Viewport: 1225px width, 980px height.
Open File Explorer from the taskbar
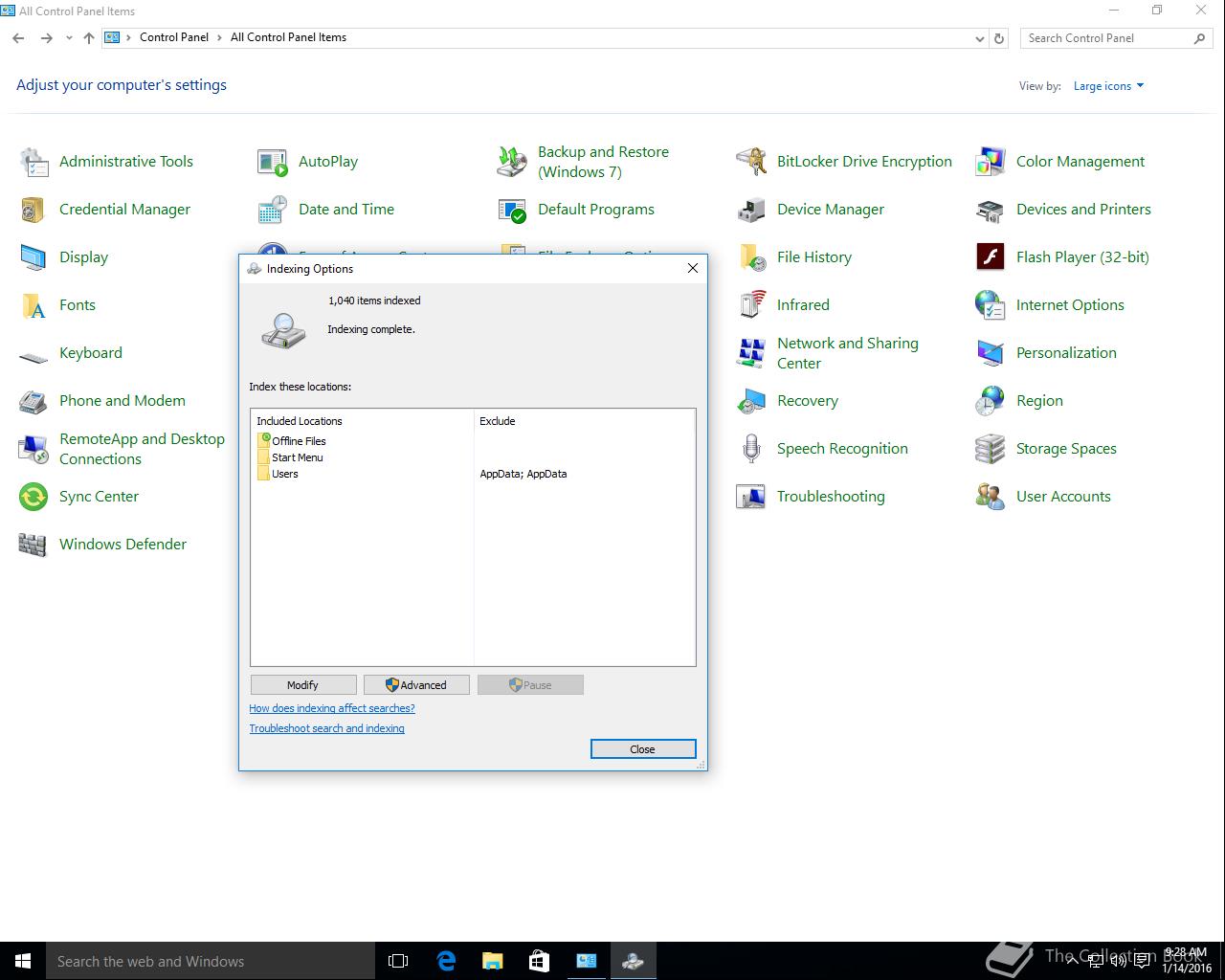coord(492,961)
